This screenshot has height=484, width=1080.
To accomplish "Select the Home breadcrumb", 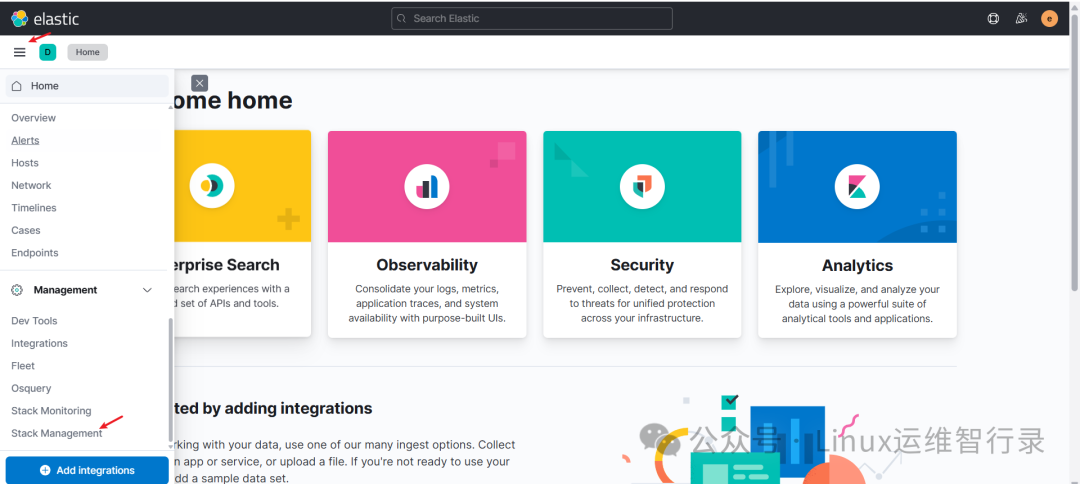I will point(87,52).
